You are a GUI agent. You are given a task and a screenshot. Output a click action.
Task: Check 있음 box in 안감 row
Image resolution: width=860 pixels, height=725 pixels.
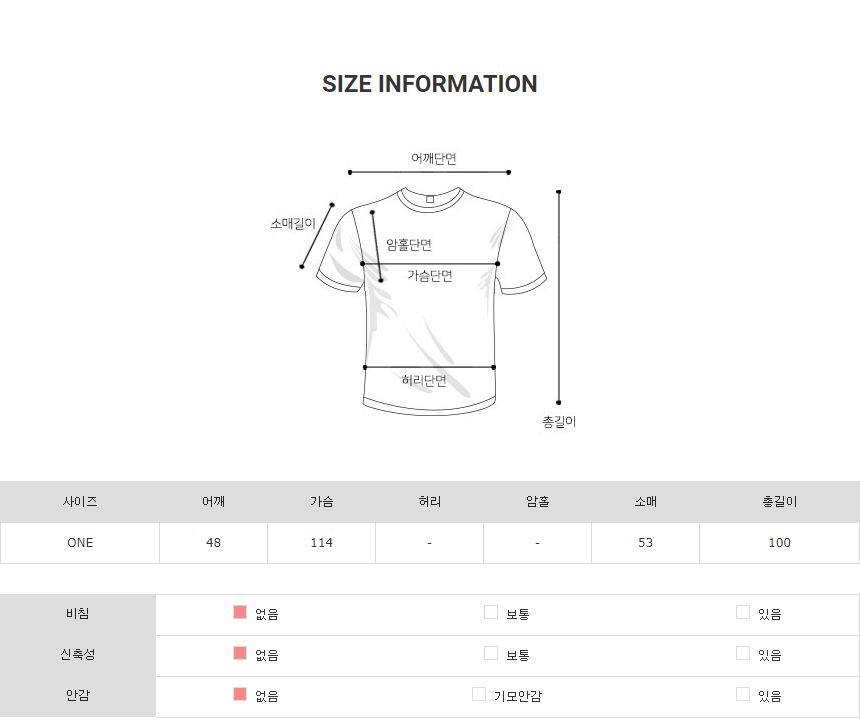click(743, 694)
